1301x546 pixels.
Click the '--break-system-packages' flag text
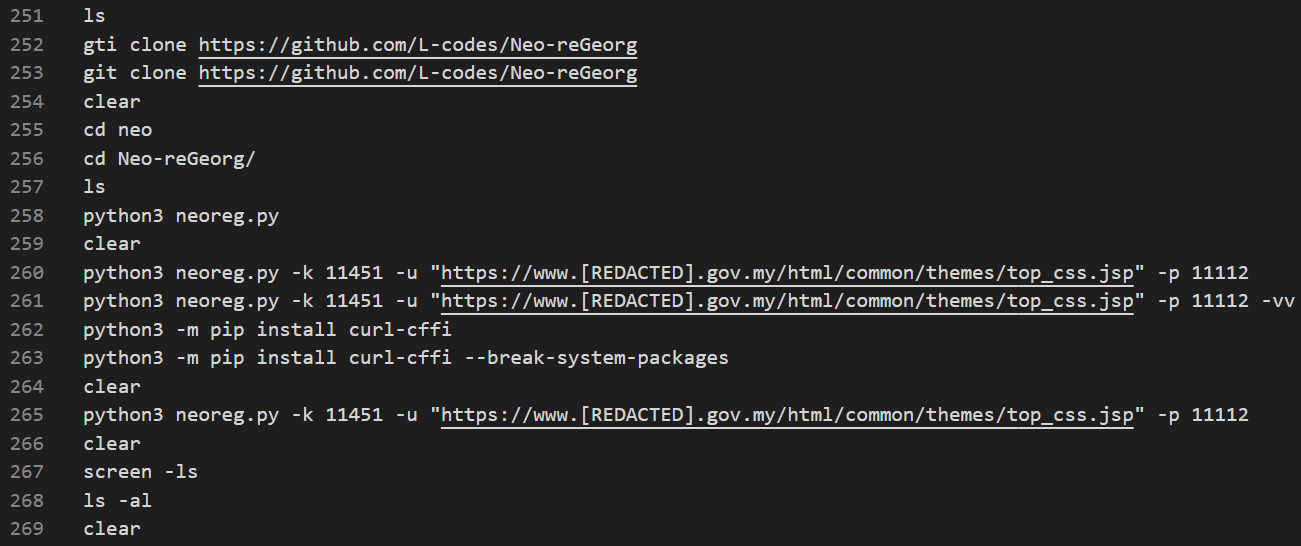pyautogui.click(x=596, y=357)
